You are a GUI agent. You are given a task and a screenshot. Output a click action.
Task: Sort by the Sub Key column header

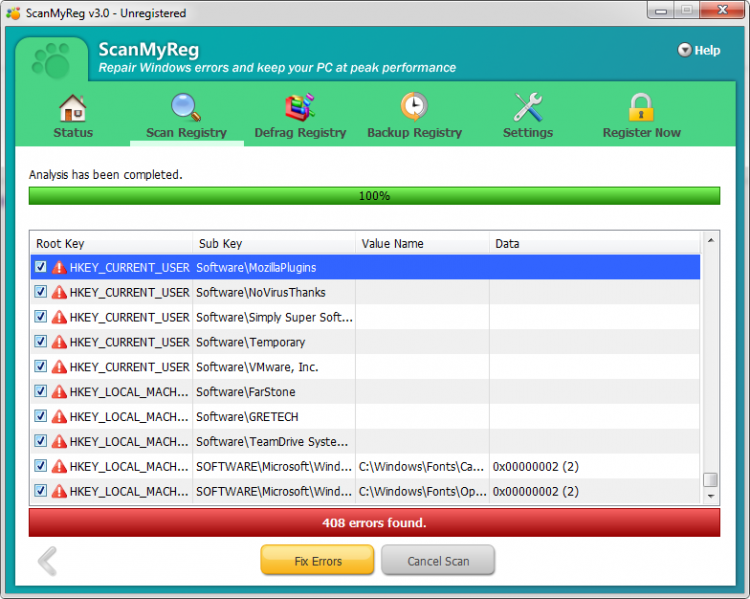coord(274,244)
